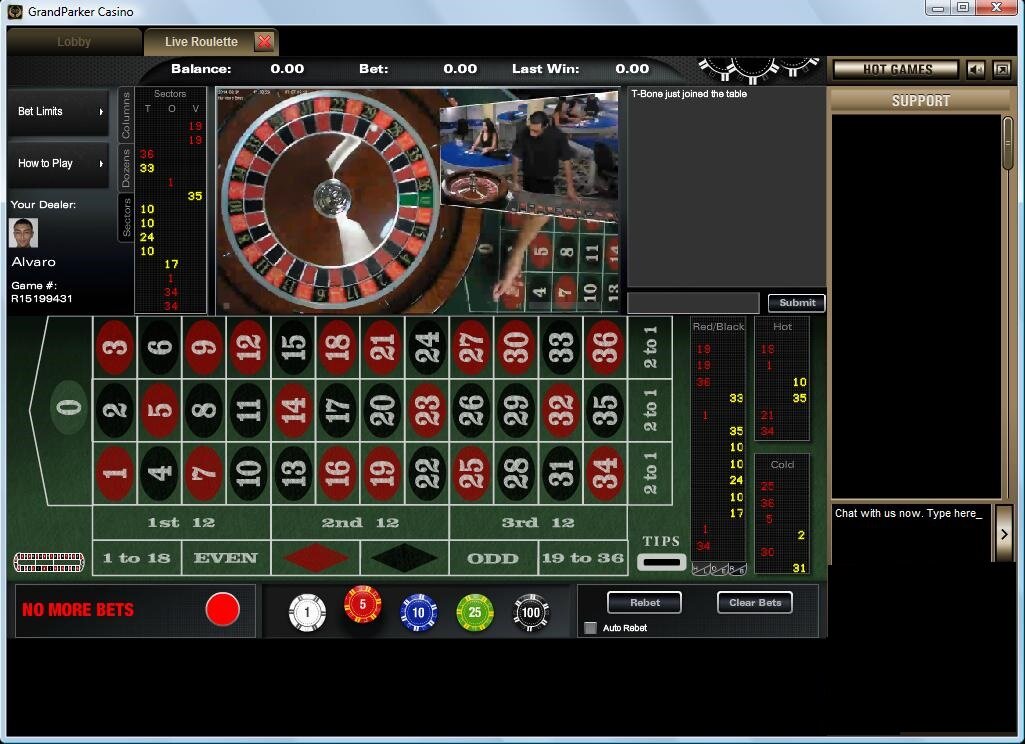Select the Live Roulette tab
The height and width of the screenshot is (744, 1025).
201,42
